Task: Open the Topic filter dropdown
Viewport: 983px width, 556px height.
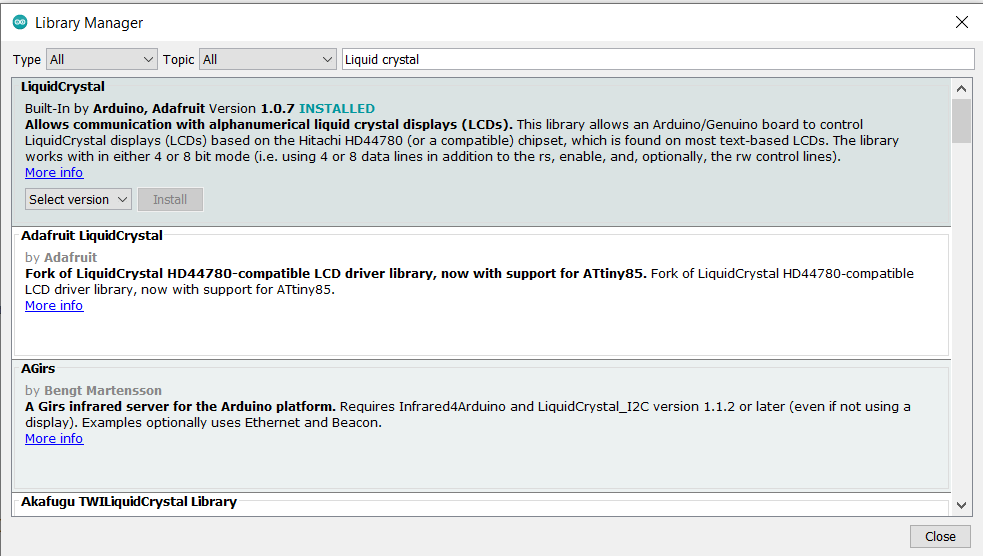Action: [x=268, y=59]
